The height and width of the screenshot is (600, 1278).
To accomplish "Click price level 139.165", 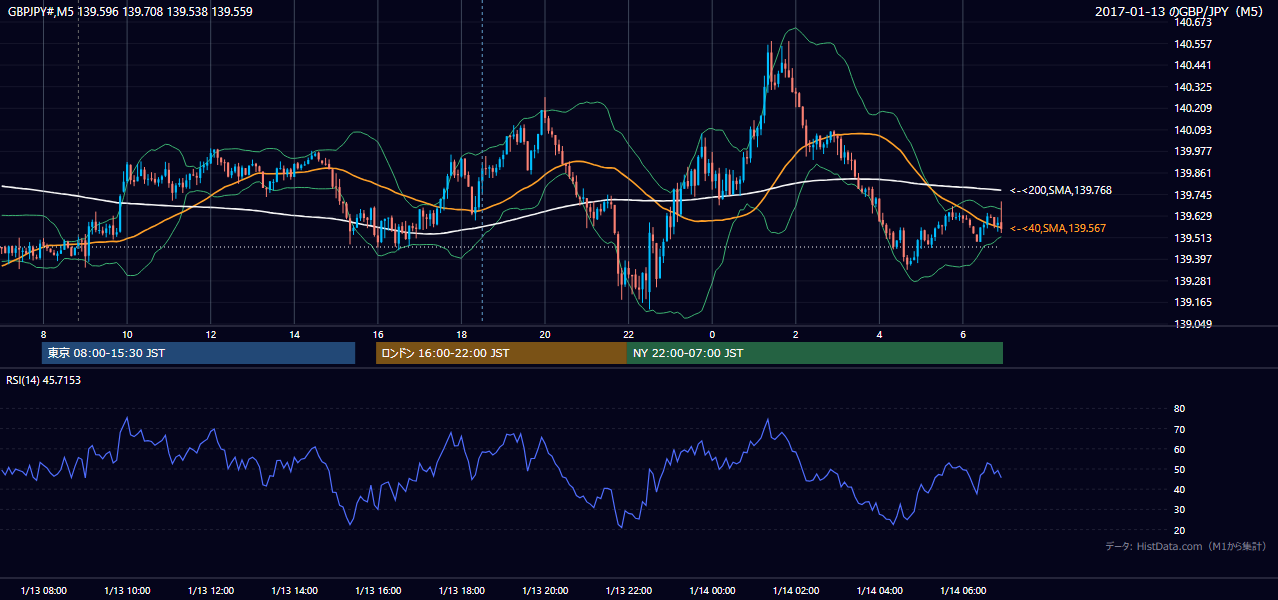I will tap(1193, 302).
